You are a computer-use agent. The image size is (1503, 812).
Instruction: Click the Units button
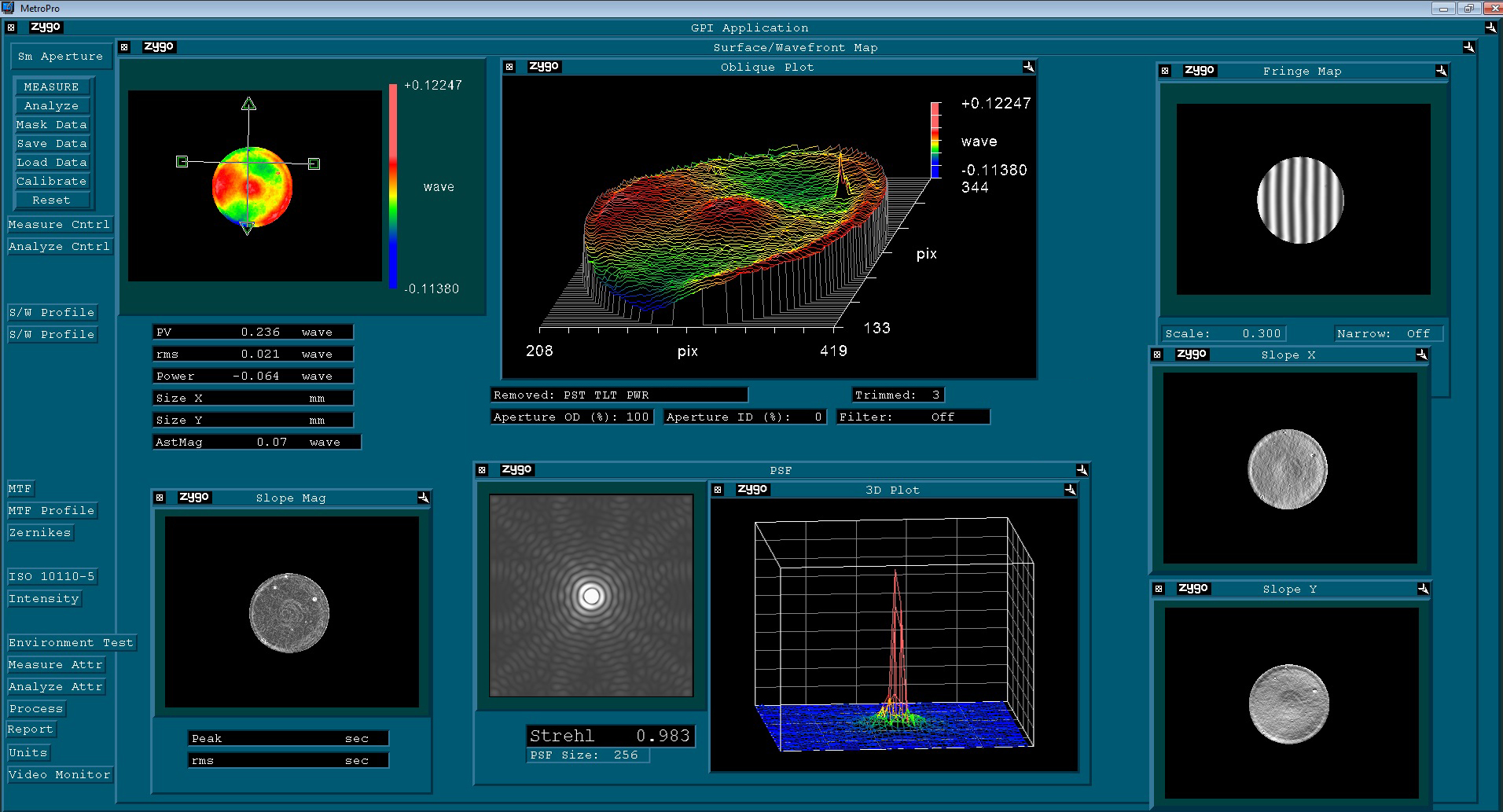tap(28, 753)
